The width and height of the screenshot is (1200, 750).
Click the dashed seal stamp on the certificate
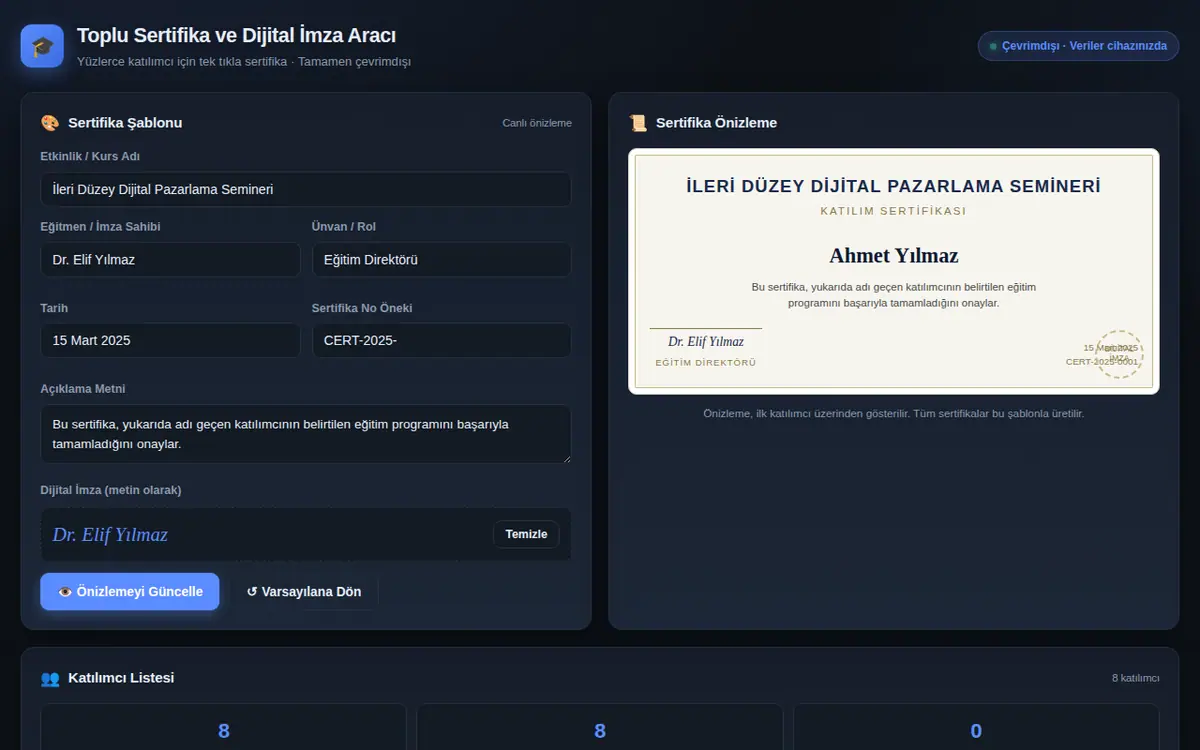pyautogui.click(x=1119, y=354)
